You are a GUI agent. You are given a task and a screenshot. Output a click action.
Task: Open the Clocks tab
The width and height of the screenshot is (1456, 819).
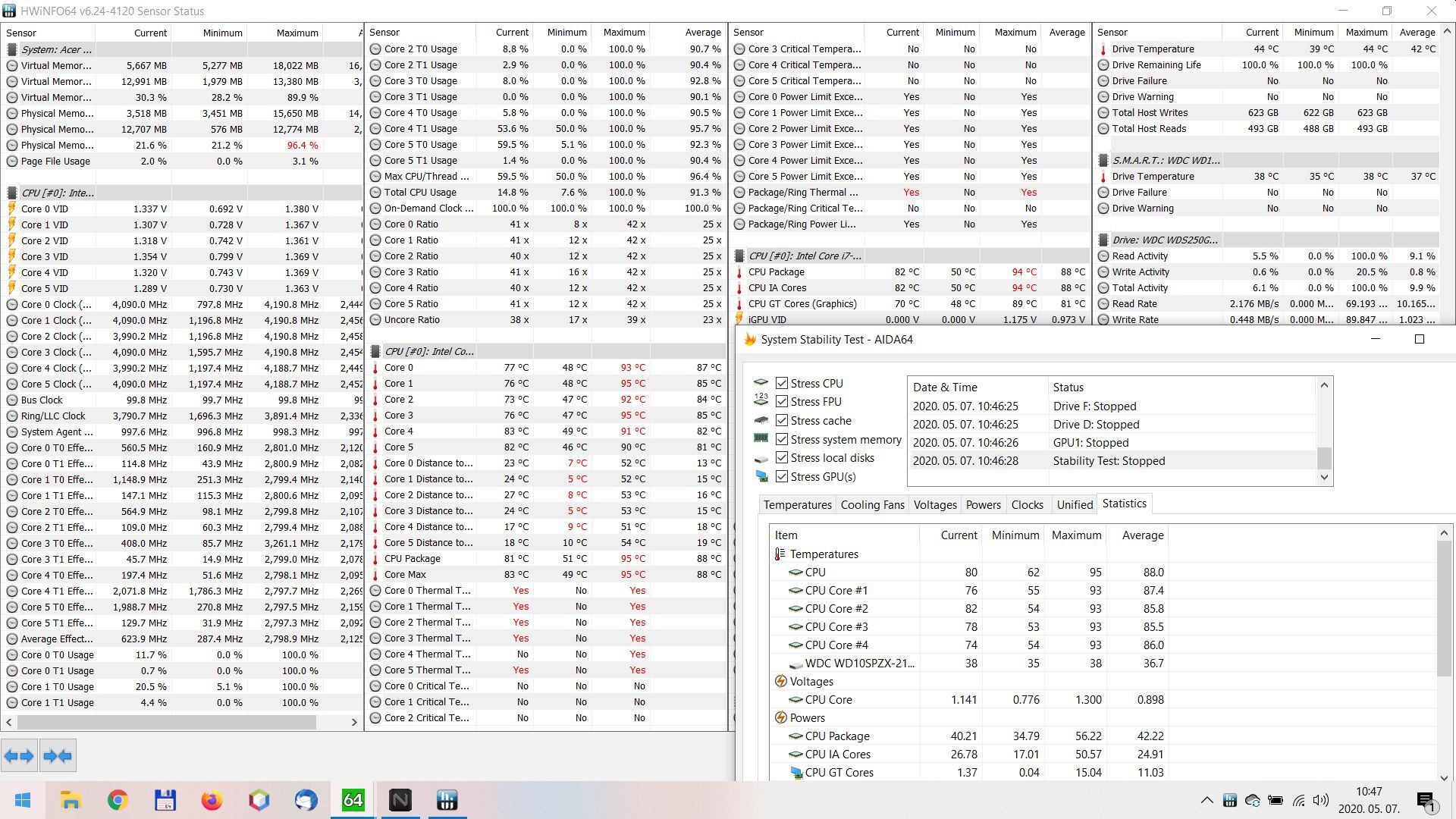tap(1027, 505)
